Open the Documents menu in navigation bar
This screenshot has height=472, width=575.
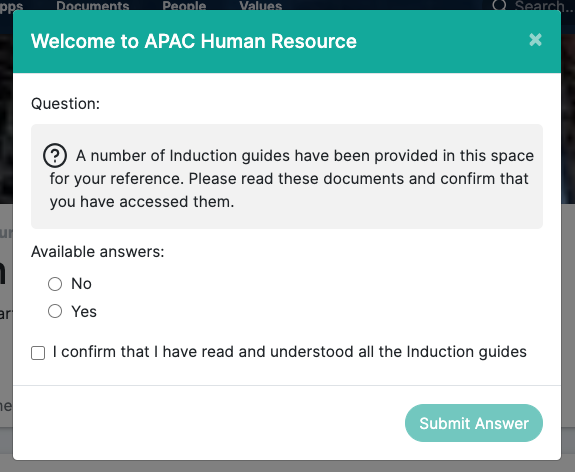[93, 5]
